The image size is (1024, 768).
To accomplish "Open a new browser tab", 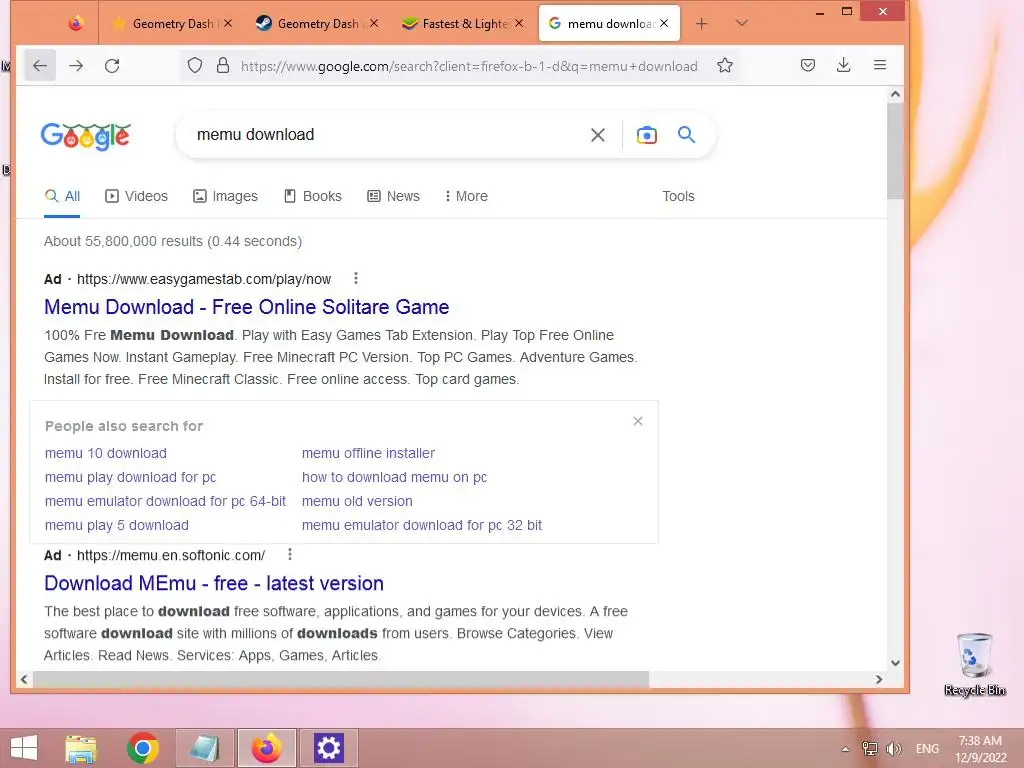I will 701,24.
